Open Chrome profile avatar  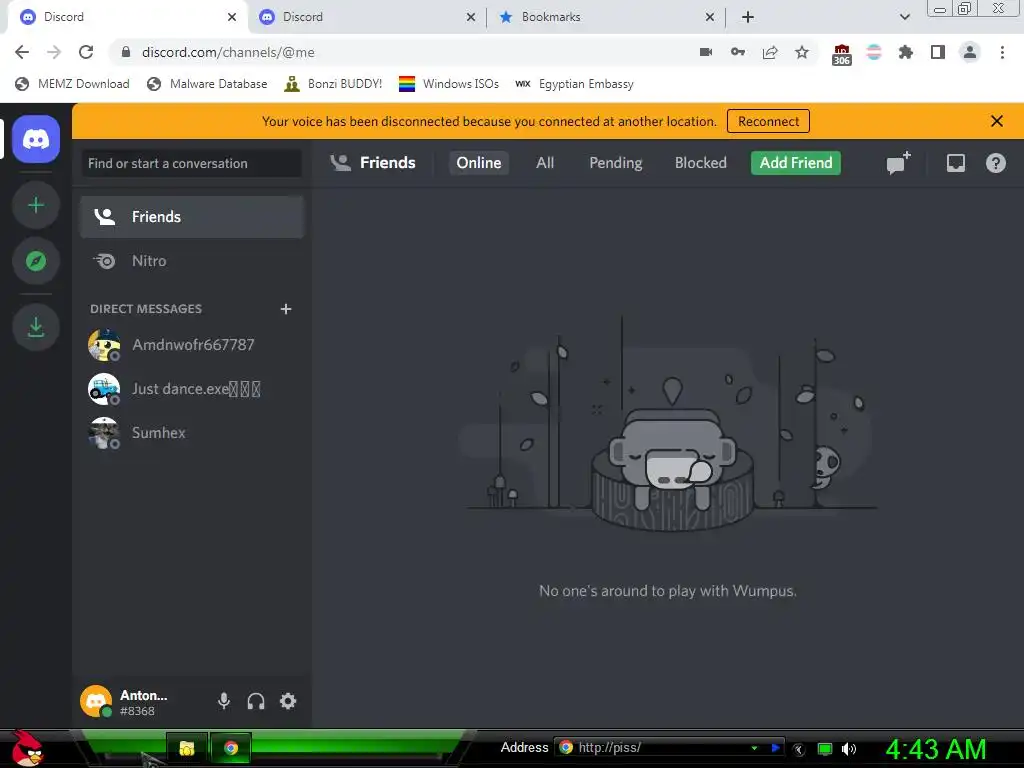970,52
